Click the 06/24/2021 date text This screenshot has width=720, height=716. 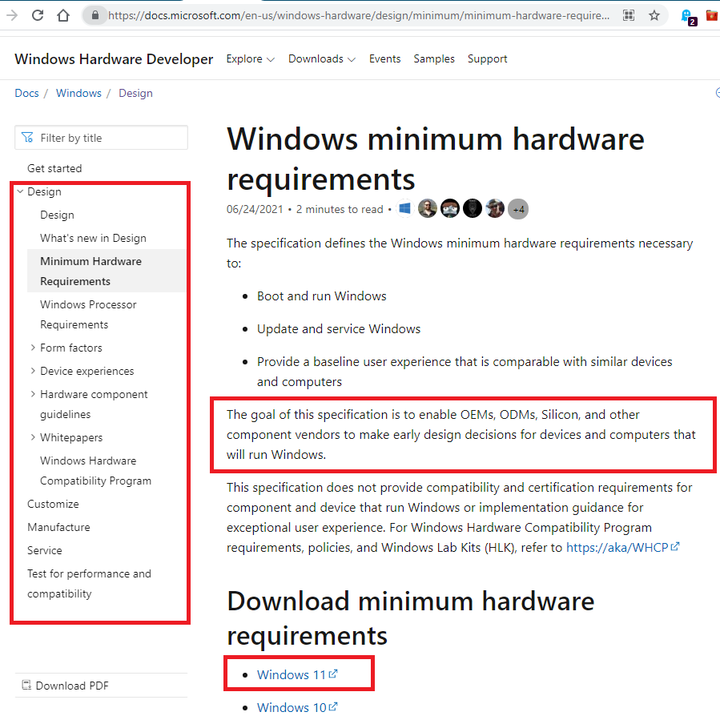coord(254,209)
